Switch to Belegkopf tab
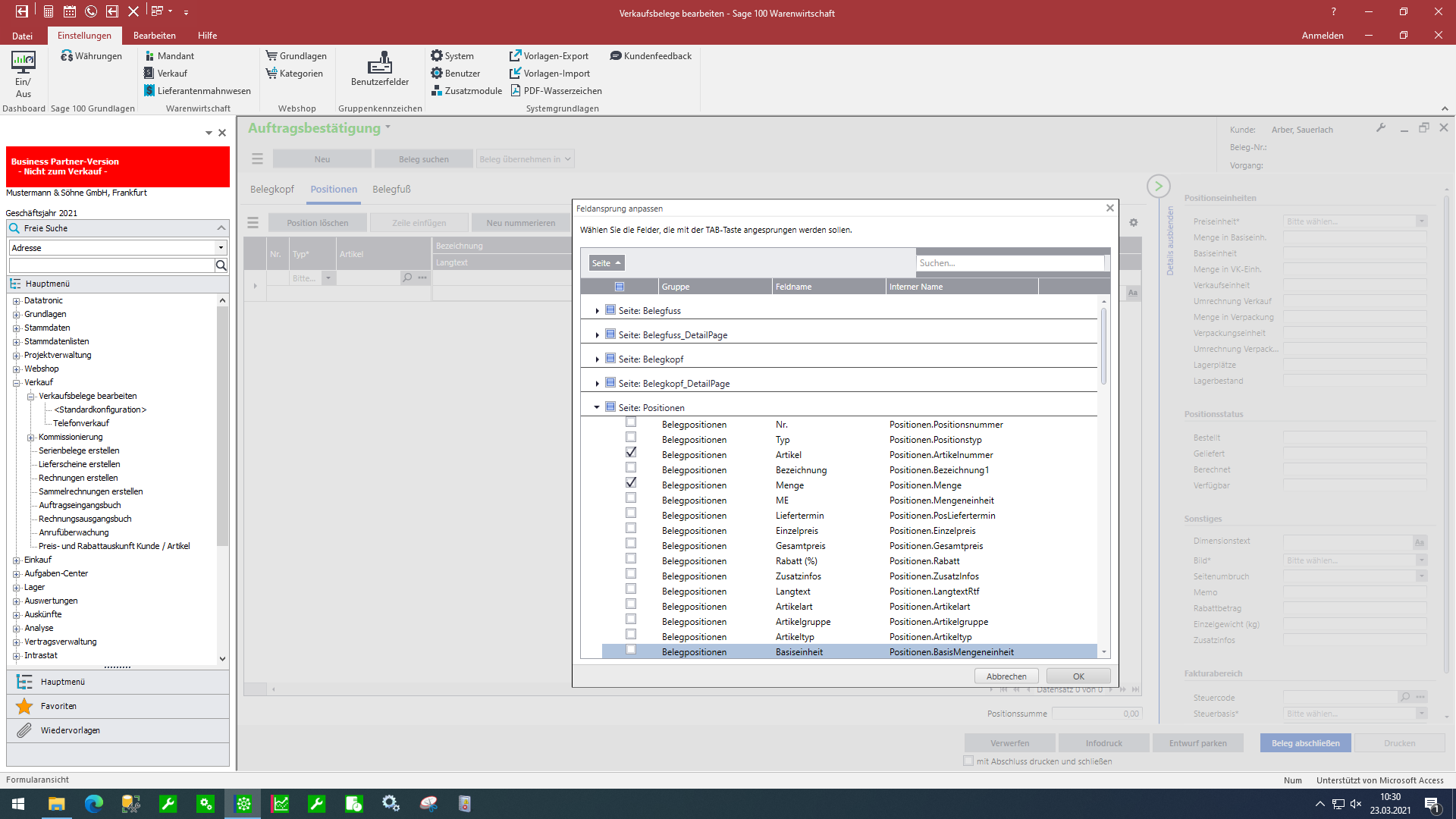Image resolution: width=1456 pixels, height=819 pixels. coord(272,190)
